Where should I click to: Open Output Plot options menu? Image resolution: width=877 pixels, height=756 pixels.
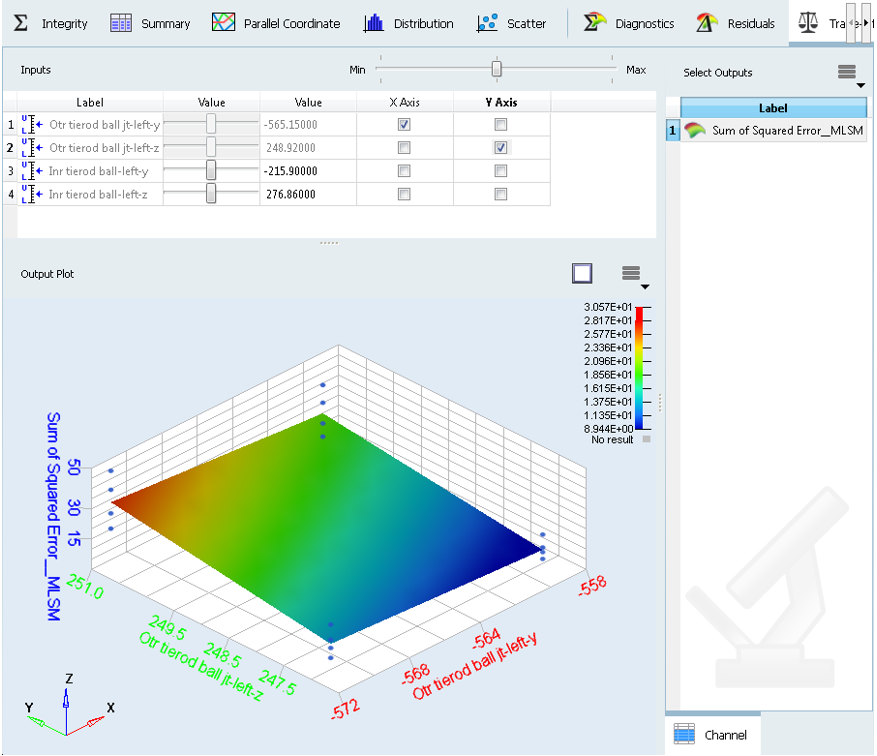click(635, 276)
